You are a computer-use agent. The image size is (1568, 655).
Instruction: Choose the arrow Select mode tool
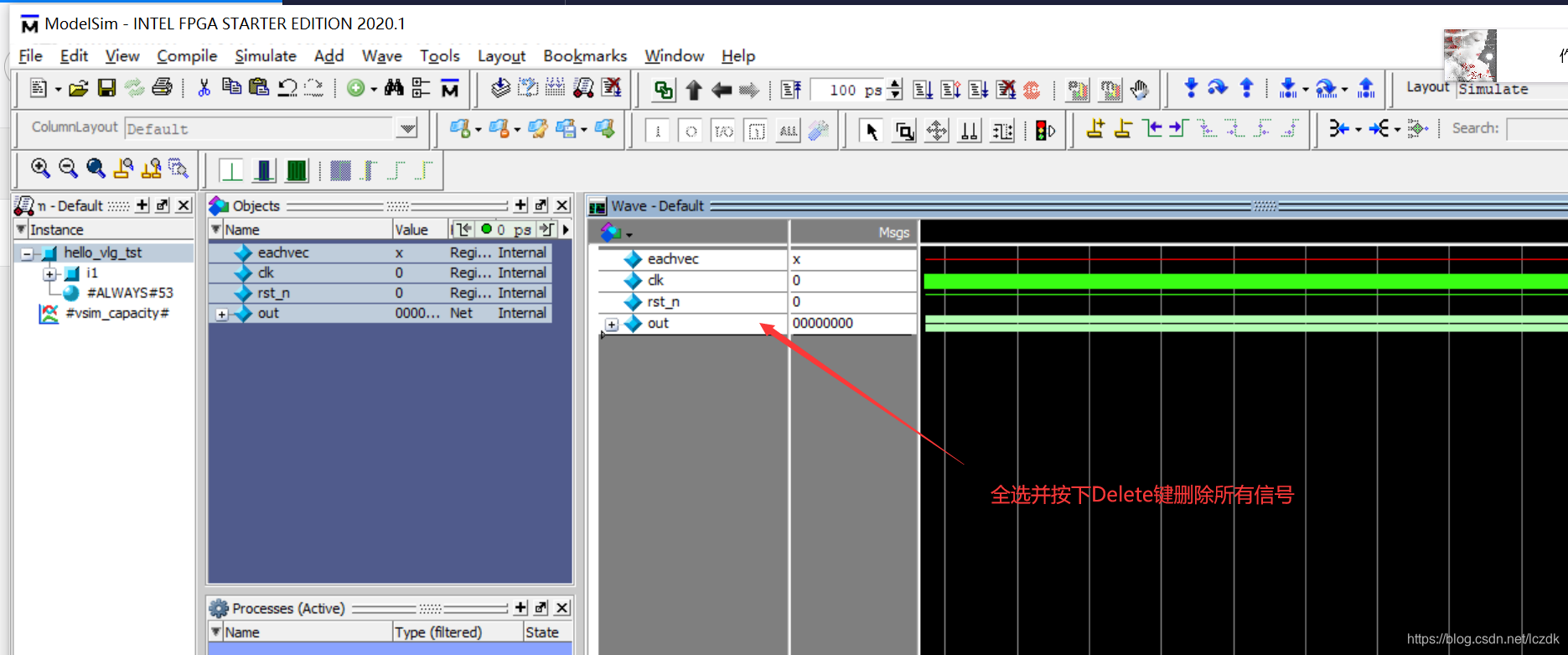(872, 131)
